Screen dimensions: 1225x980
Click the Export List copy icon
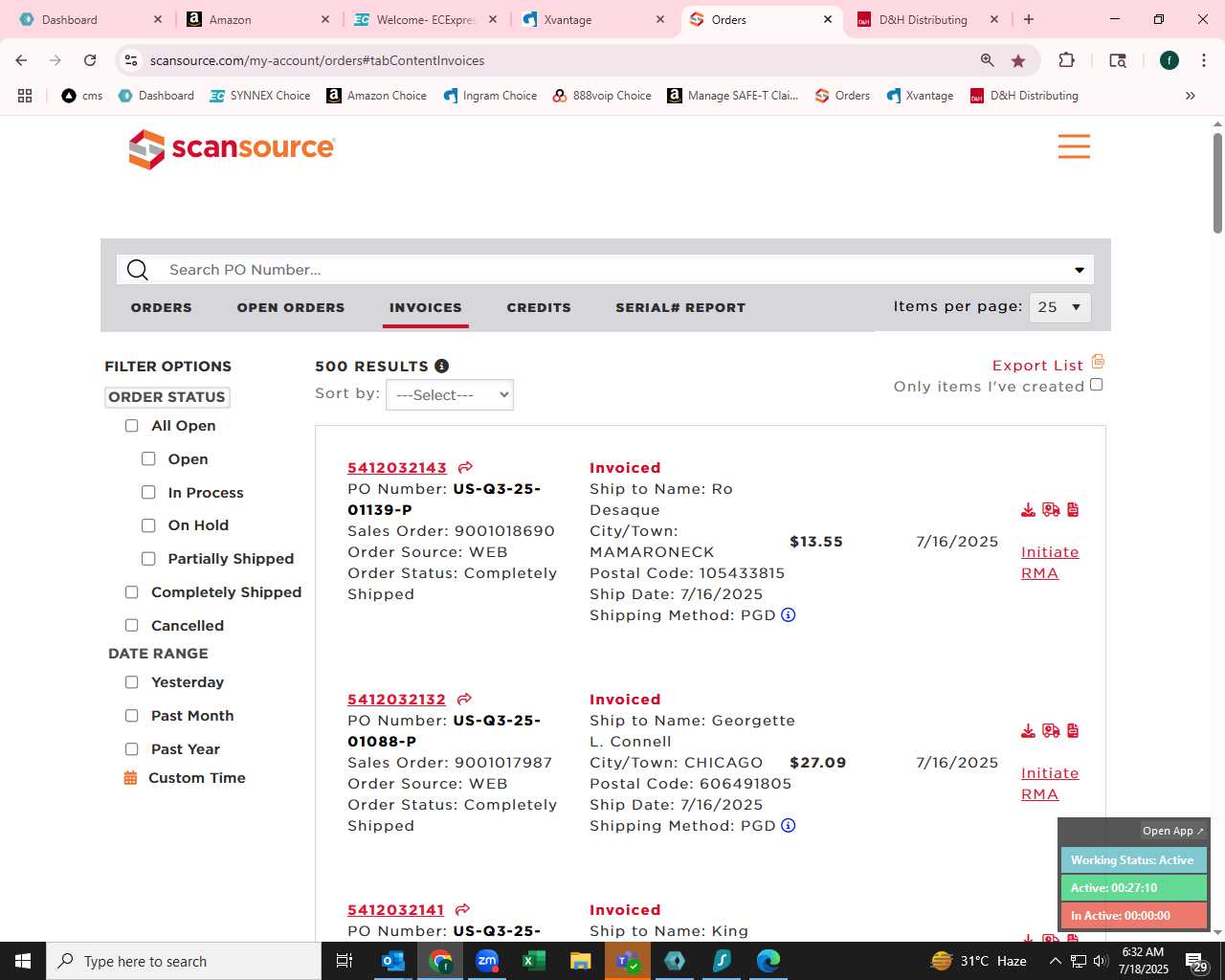tap(1098, 362)
